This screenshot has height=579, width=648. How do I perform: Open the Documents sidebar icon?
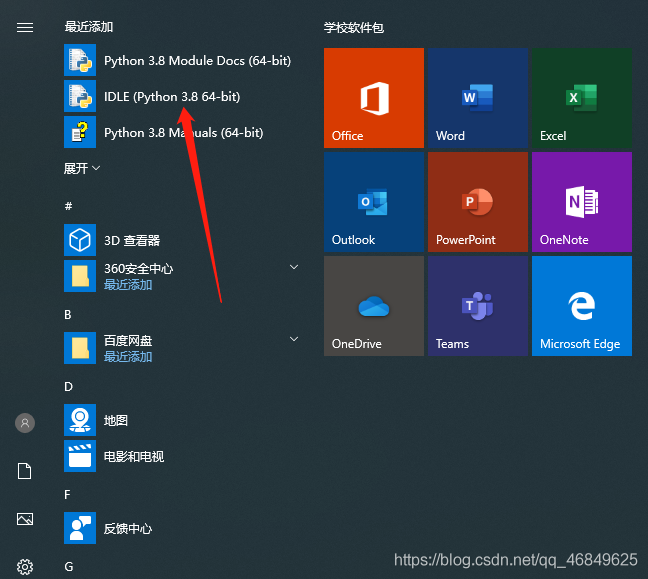coord(24,471)
